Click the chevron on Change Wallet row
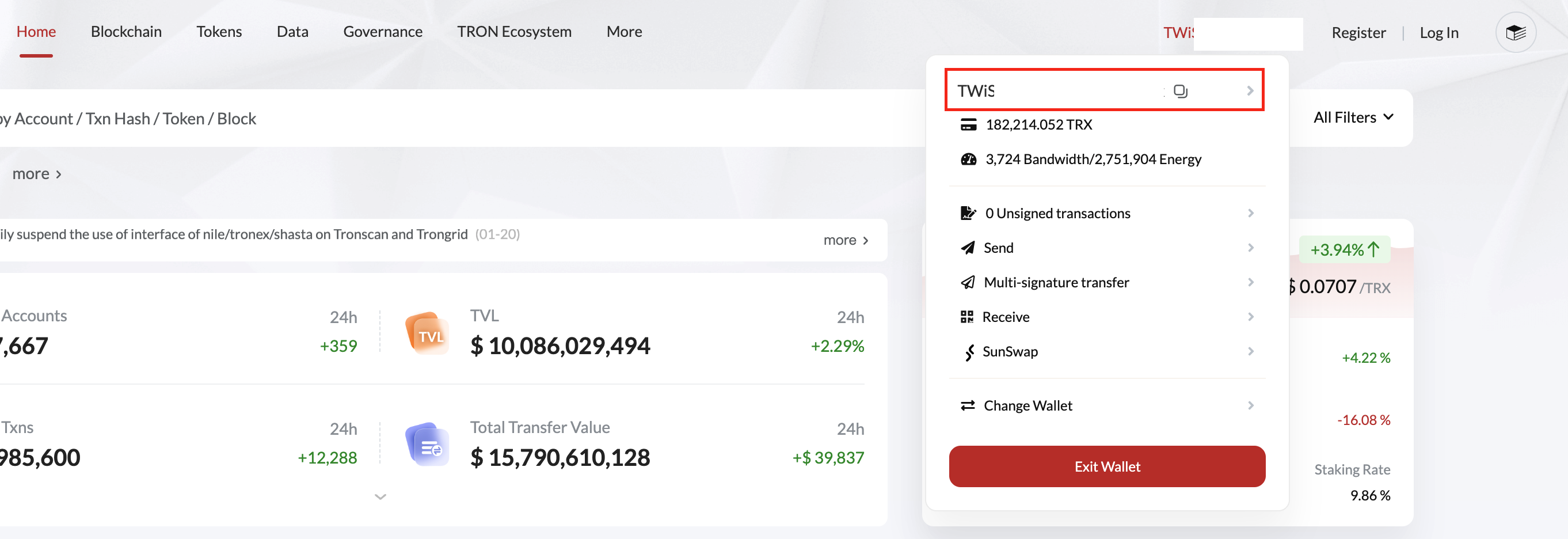 click(1251, 405)
